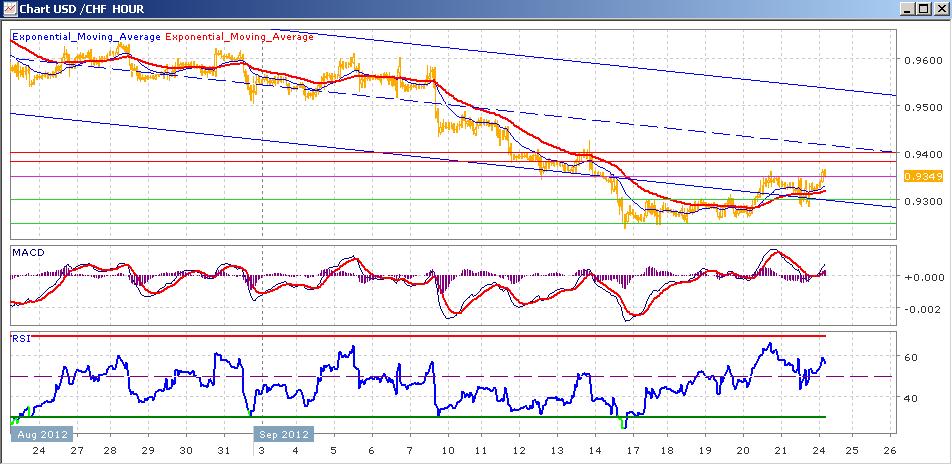
Task: Click date label 11 on time axis
Action: (x=481, y=452)
